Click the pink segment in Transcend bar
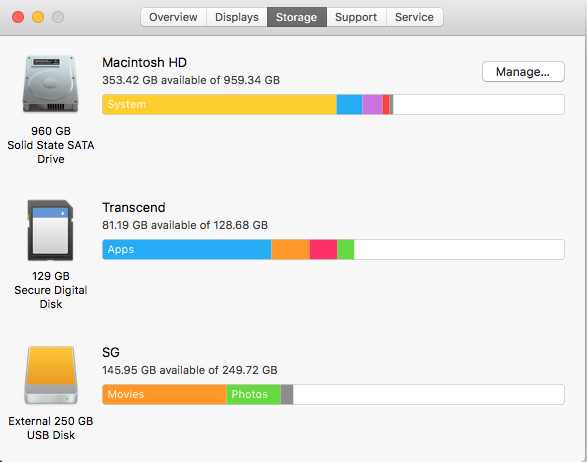This screenshot has height=462, width=587. (x=323, y=249)
